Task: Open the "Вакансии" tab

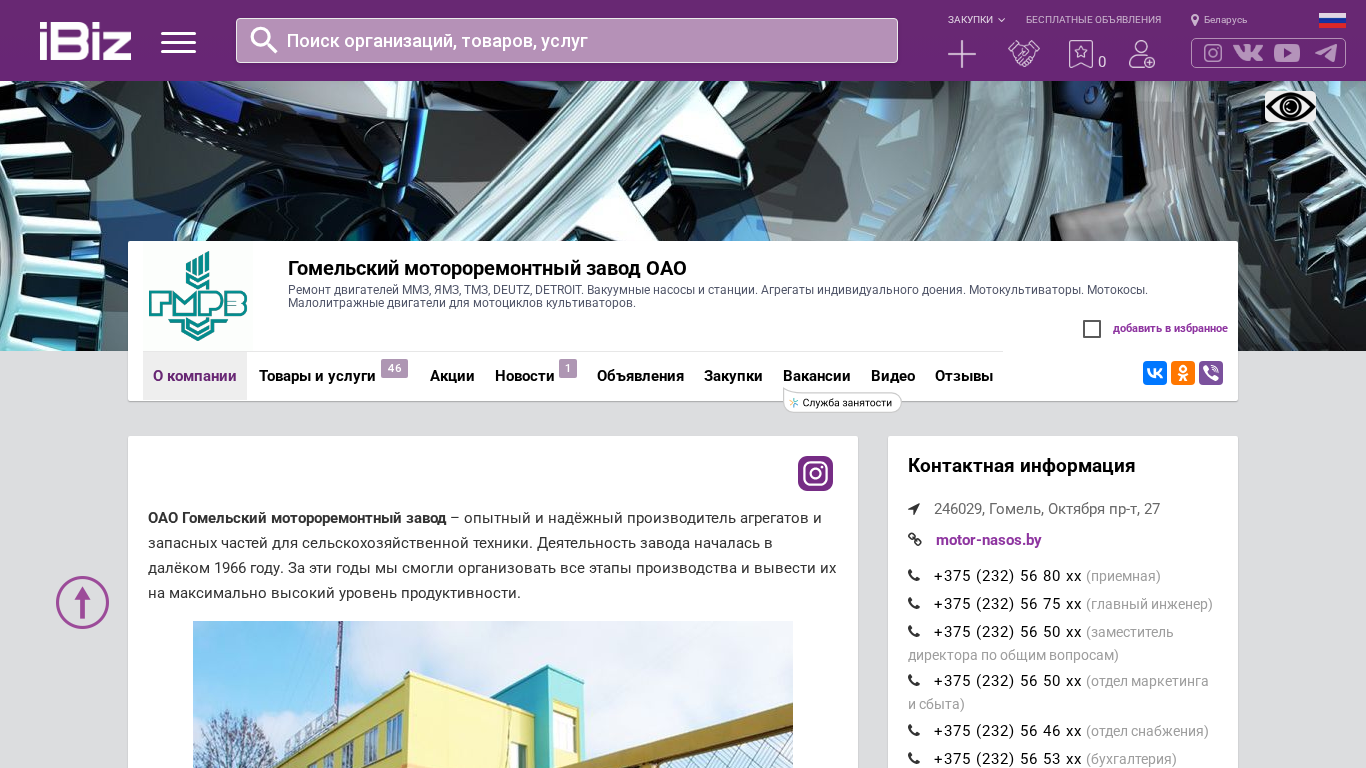Action: [x=816, y=376]
